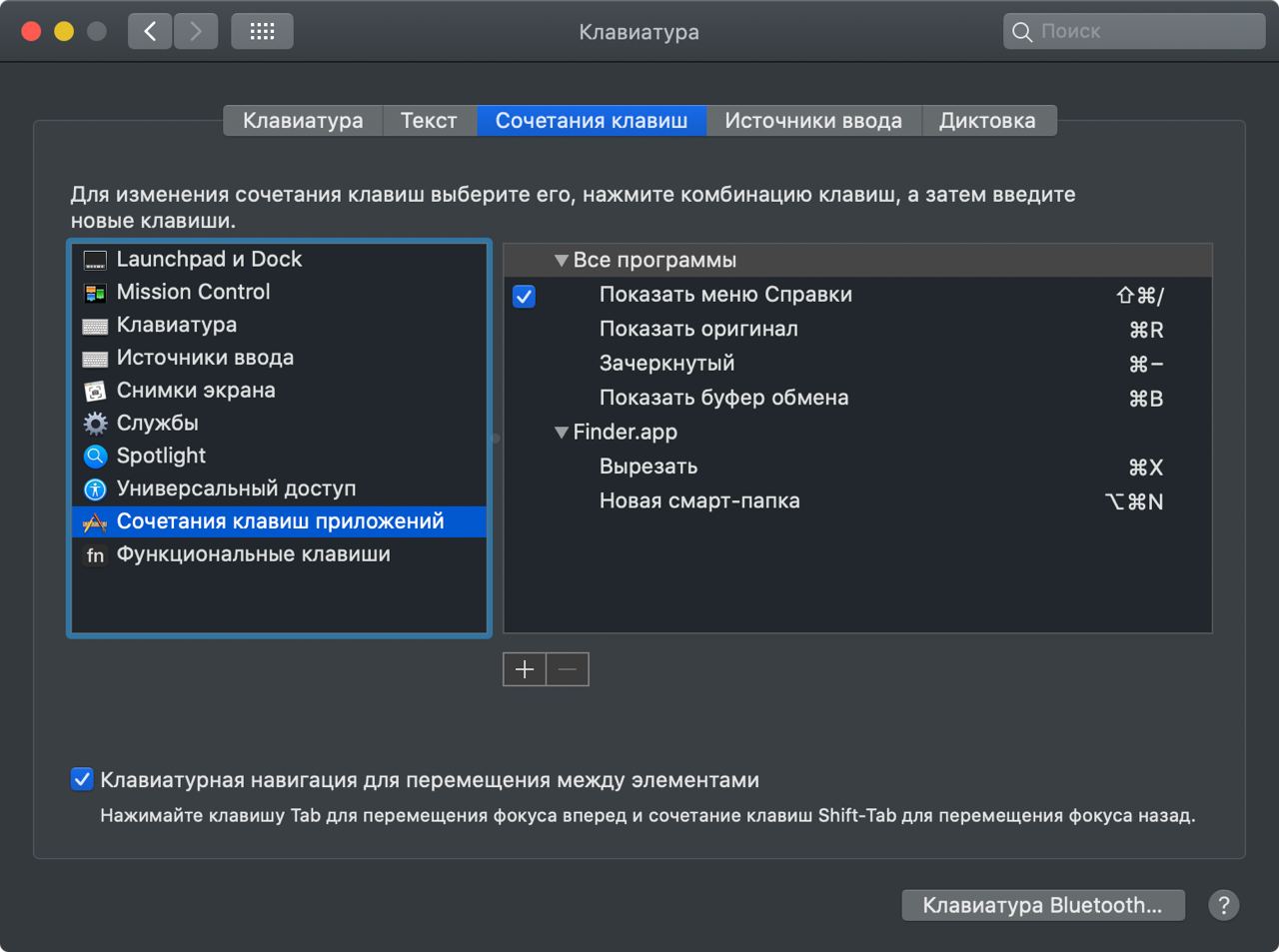Select the Показать буфер обмена row
Viewport: 1279px width, 952px height.
tap(857, 398)
